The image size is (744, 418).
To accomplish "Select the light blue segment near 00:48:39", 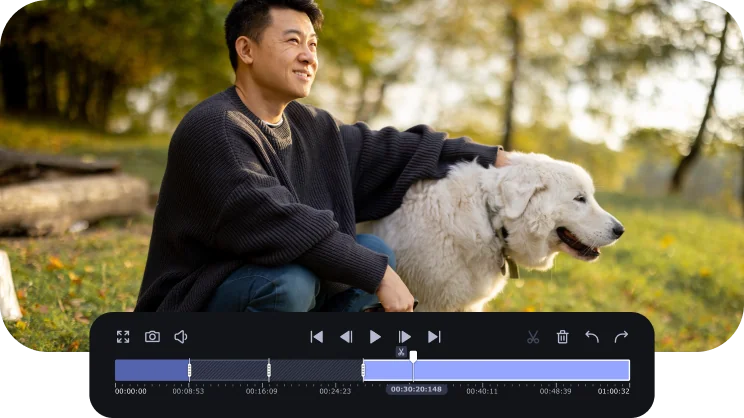I will 540,370.
